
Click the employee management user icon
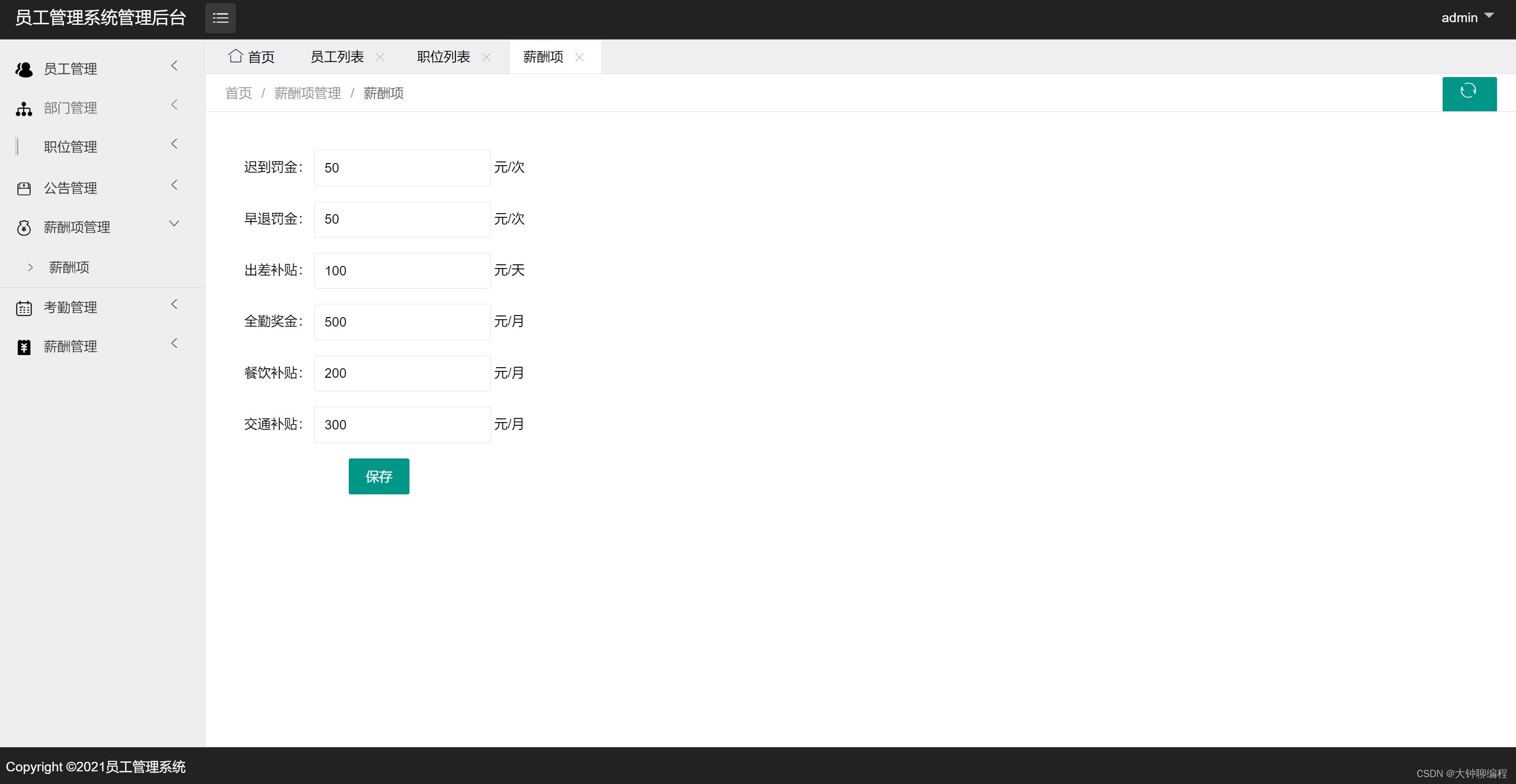[24, 70]
